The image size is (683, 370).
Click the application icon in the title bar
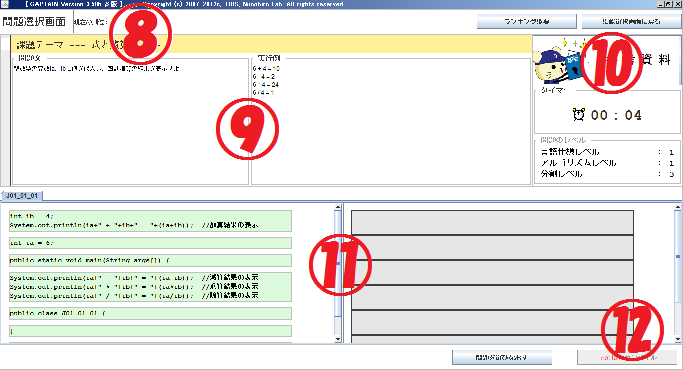[5, 4]
